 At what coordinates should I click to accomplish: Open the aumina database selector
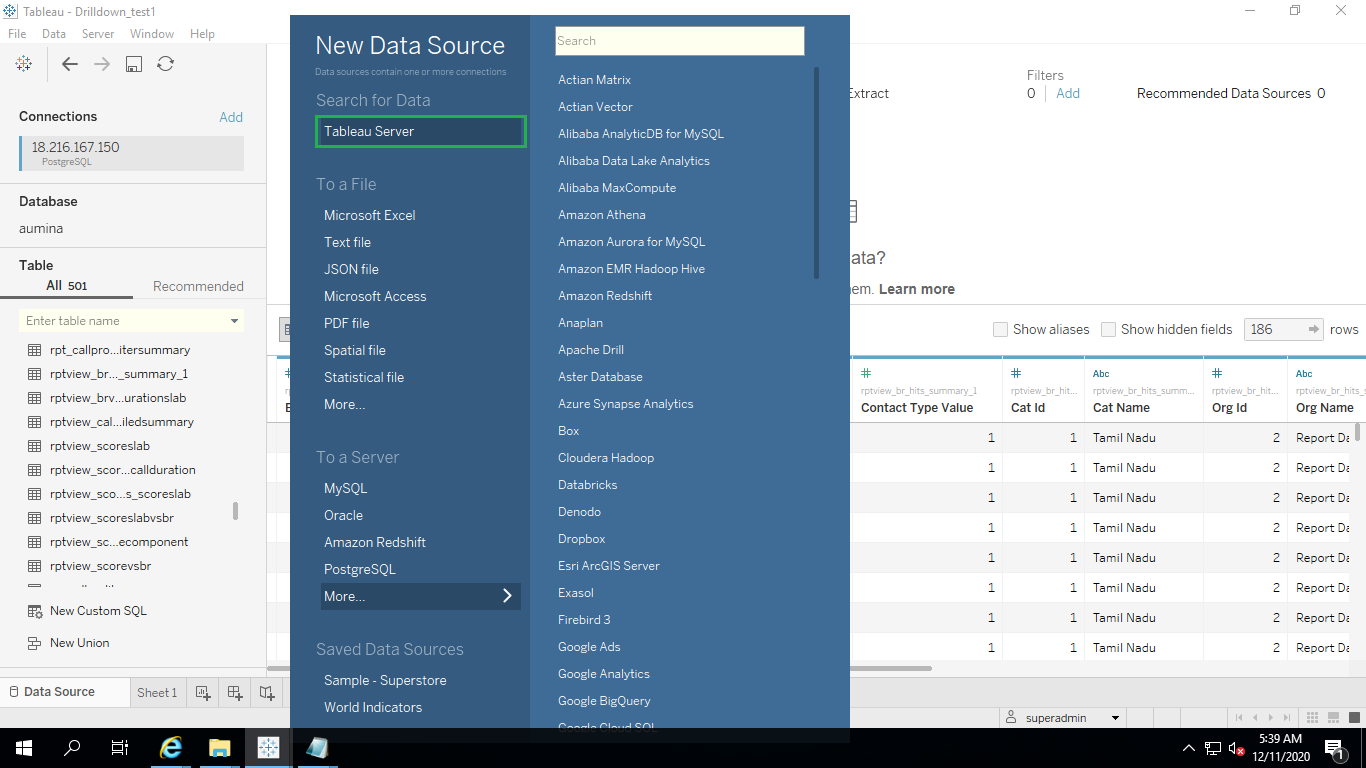click(x=41, y=228)
